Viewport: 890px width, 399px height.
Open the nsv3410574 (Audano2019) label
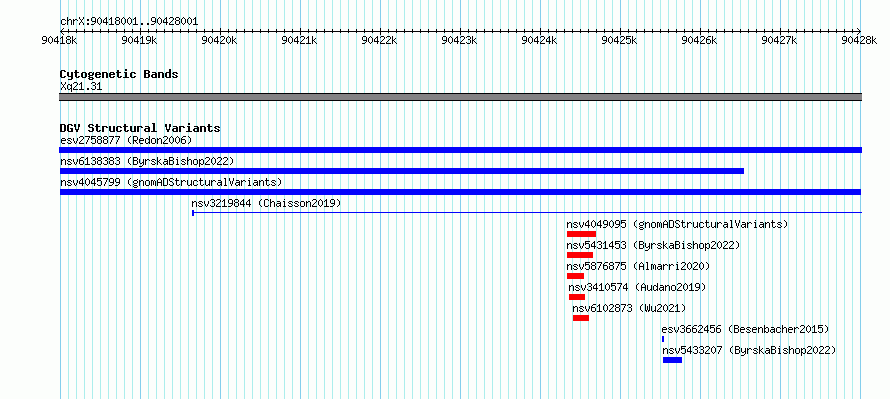click(x=637, y=287)
